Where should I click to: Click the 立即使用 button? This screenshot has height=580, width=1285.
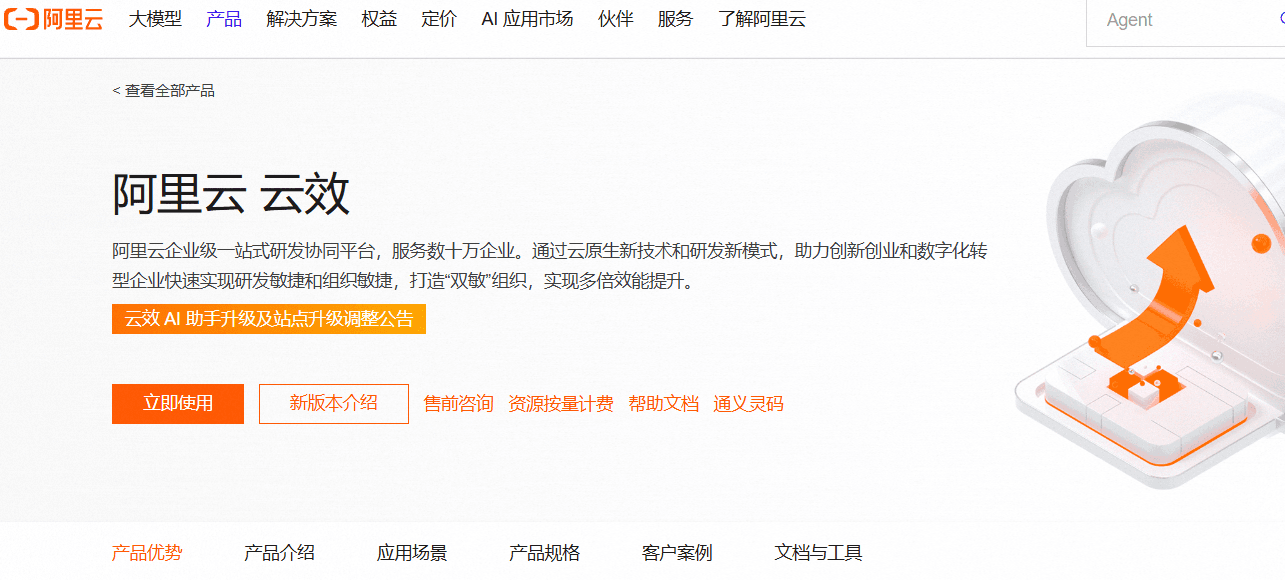click(178, 404)
